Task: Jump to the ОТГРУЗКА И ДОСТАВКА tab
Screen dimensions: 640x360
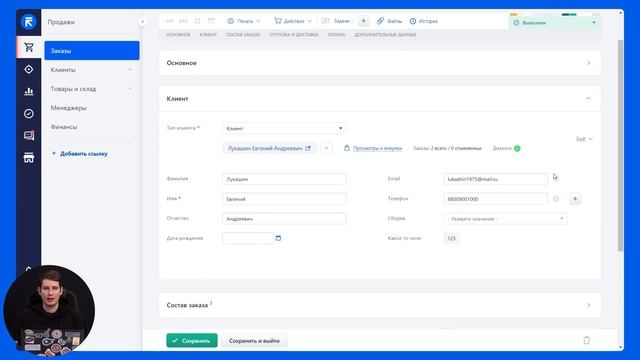Action: coord(293,35)
